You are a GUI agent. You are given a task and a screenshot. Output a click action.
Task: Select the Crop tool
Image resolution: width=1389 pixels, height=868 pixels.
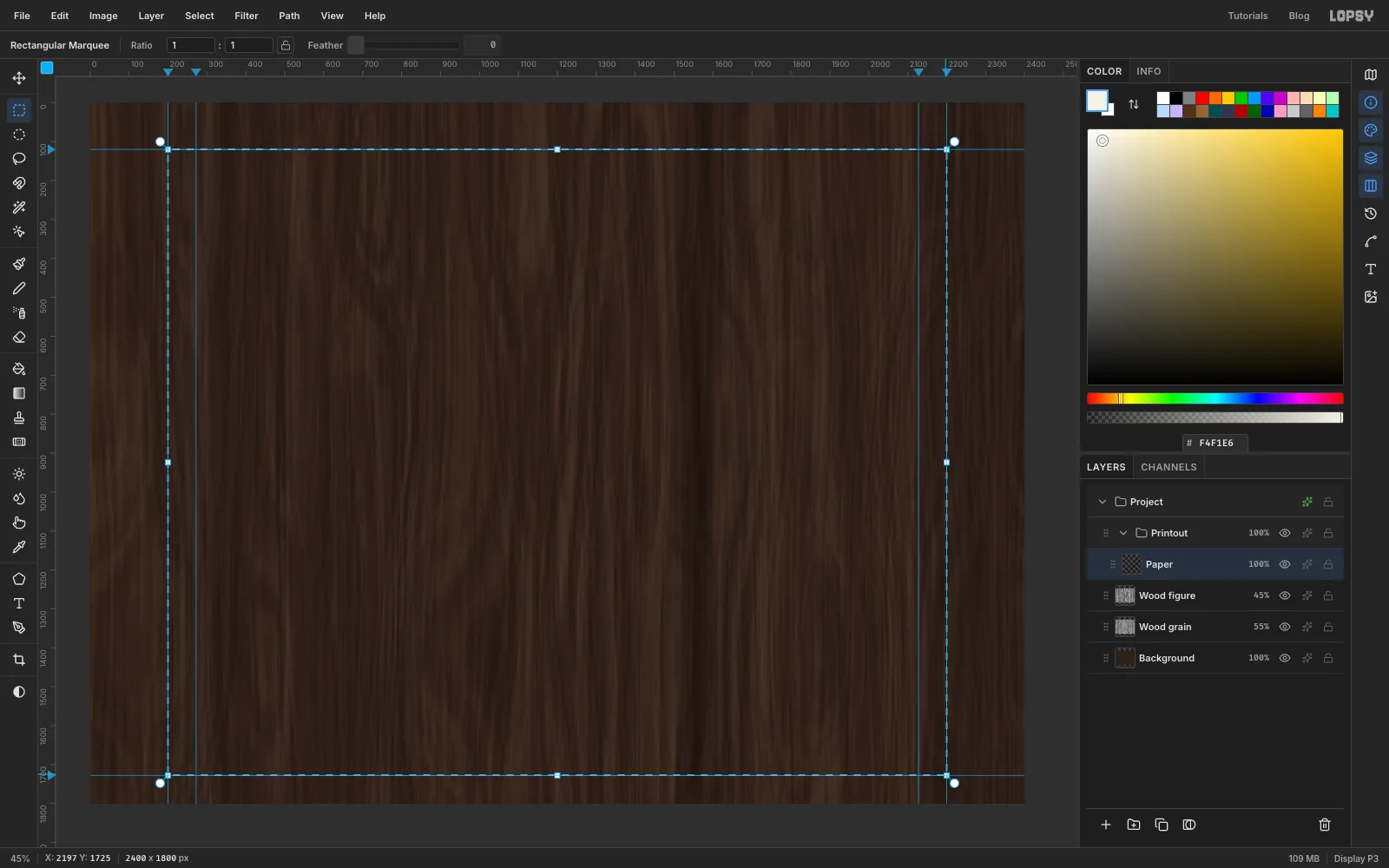pos(19,660)
